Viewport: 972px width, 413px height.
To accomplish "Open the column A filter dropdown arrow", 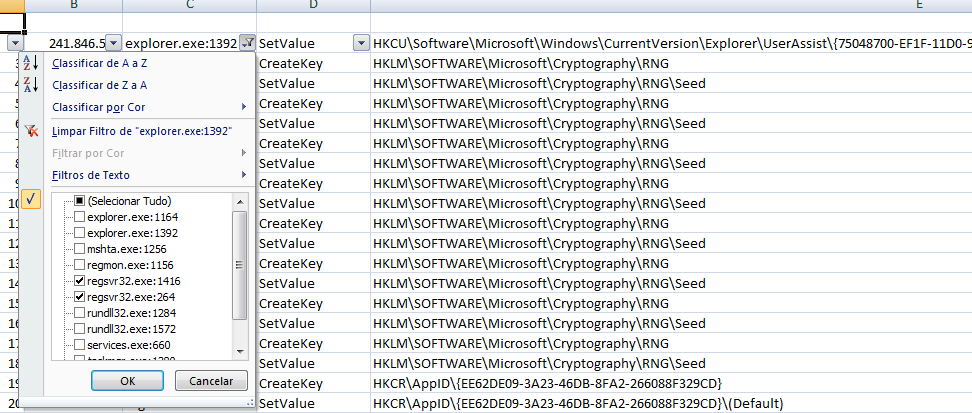I will pyautogui.click(x=13, y=44).
